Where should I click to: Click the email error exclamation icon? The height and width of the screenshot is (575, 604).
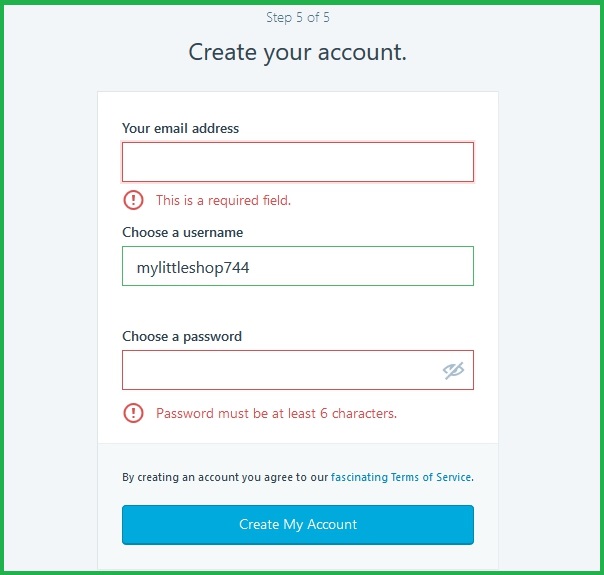point(133,200)
